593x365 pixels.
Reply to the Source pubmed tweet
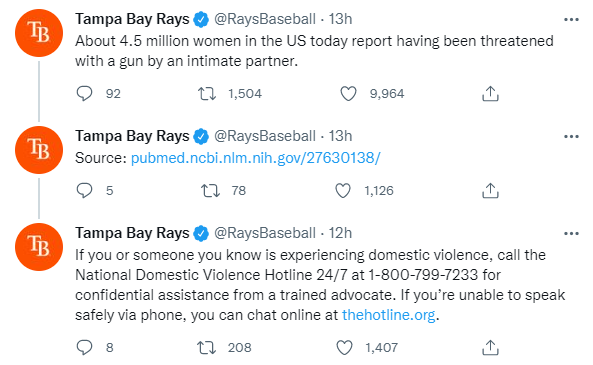[x=84, y=190]
